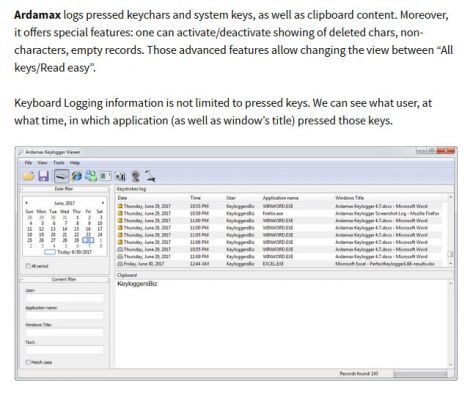Open the Webcam log icon
This screenshot has height=400, width=470.
point(135,176)
